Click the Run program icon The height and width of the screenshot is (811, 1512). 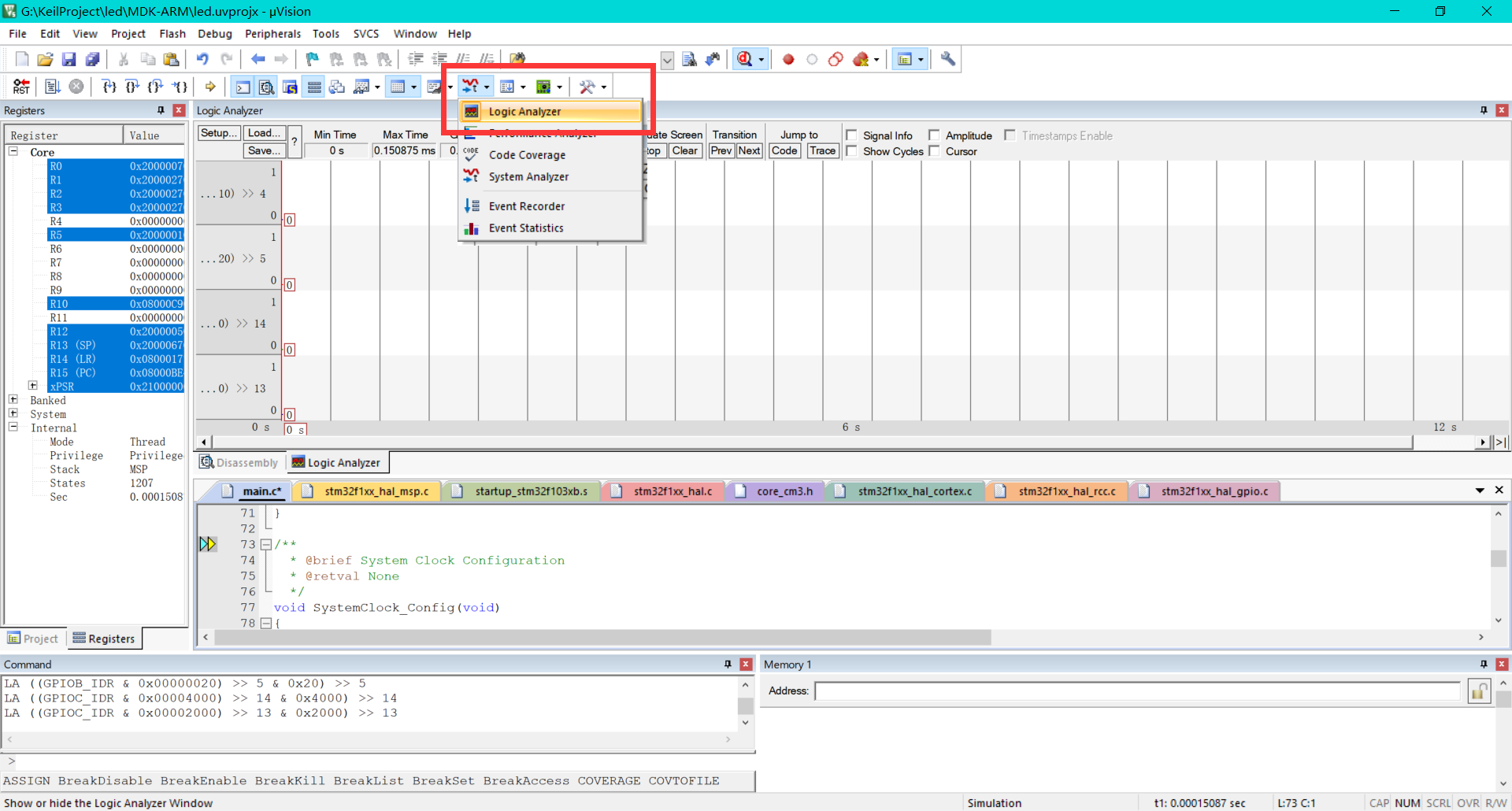[x=53, y=87]
